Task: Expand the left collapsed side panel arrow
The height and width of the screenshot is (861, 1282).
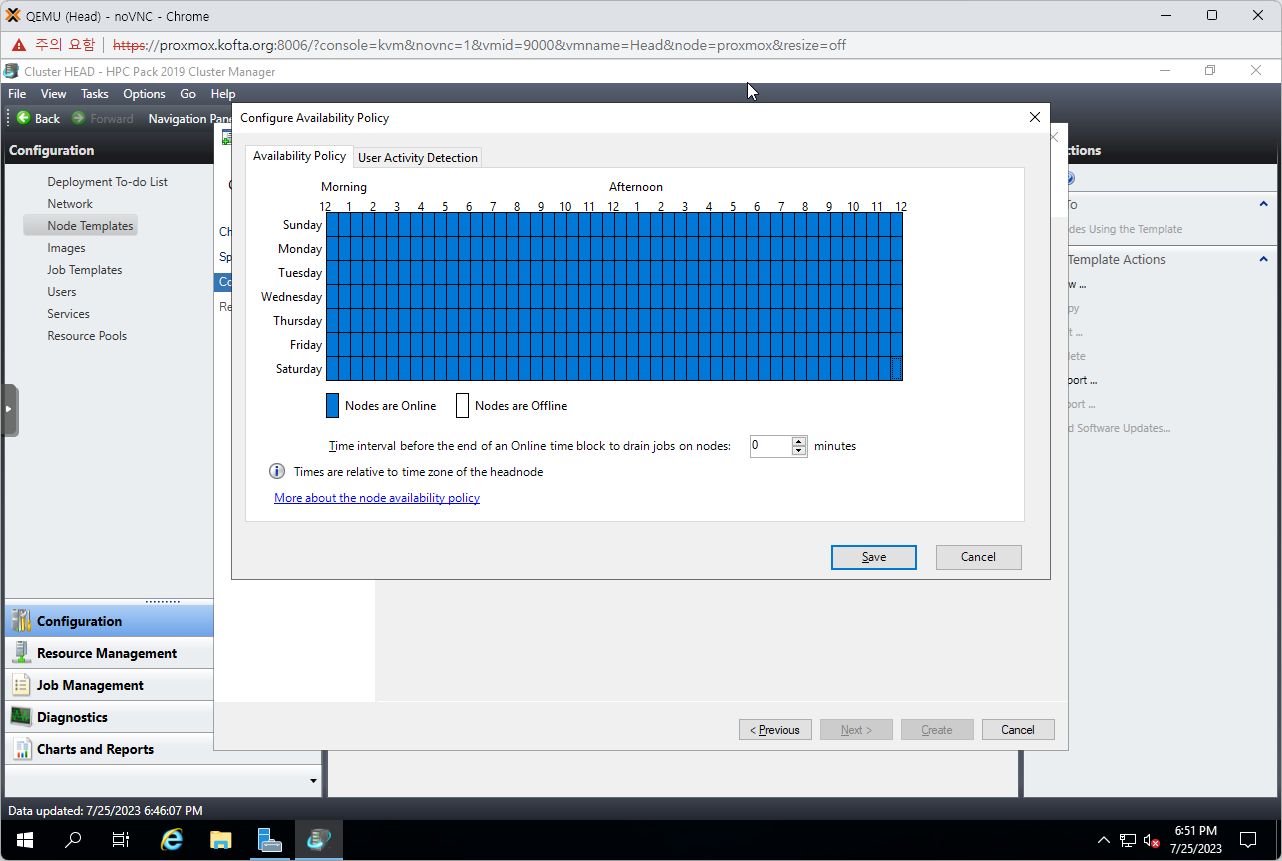Action: point(9,410)
